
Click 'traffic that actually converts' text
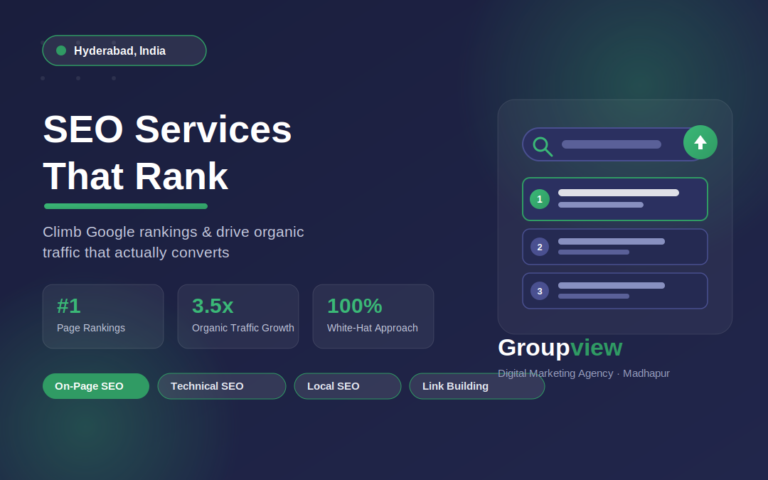(x=136, y=252)
